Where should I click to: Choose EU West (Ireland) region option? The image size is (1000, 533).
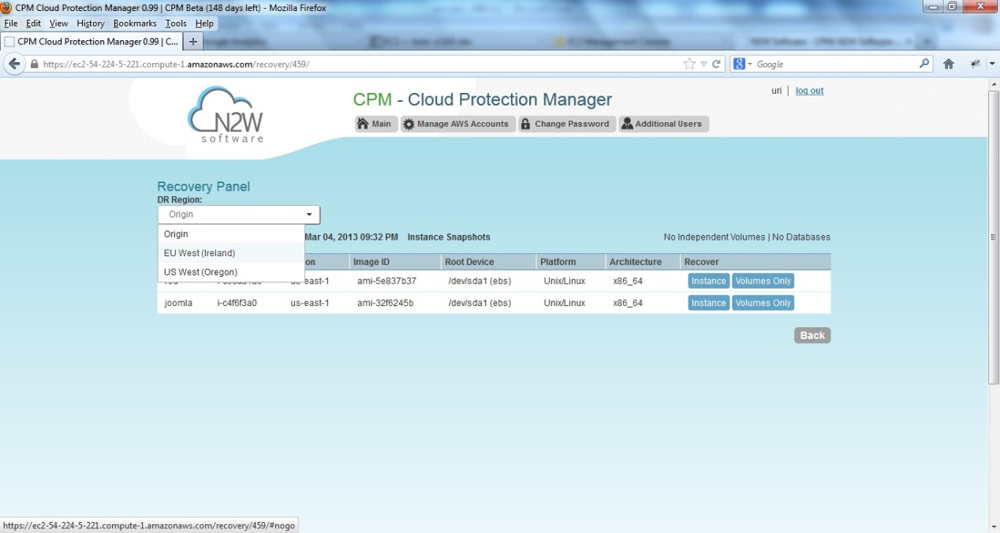click(231, 253)
